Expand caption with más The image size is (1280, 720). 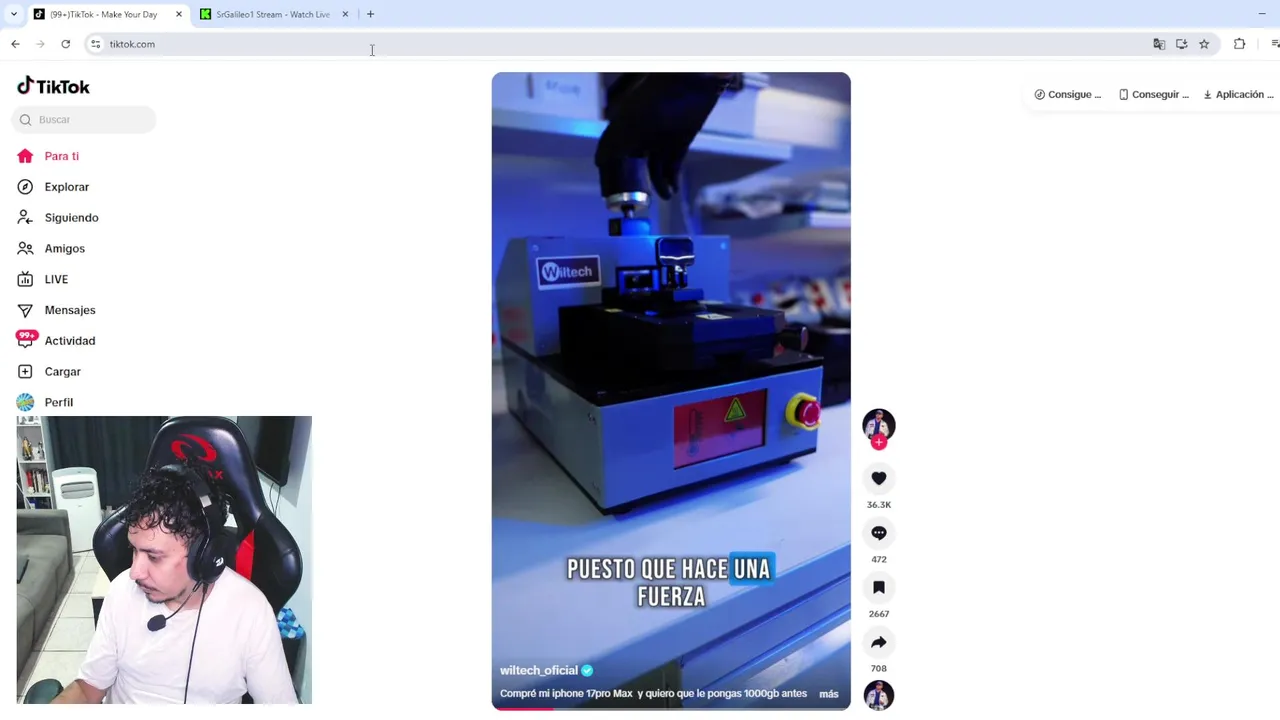click(829, 694)
